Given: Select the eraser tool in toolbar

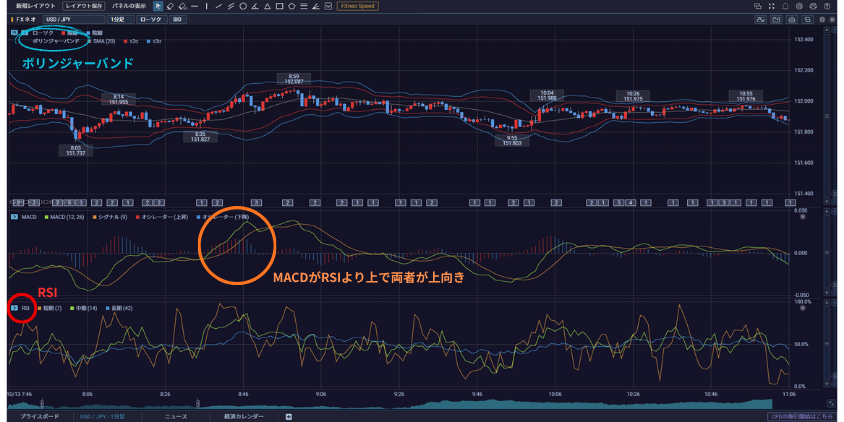Looking at the screenshot, I should pyautogui.click(x=170, y=6).
